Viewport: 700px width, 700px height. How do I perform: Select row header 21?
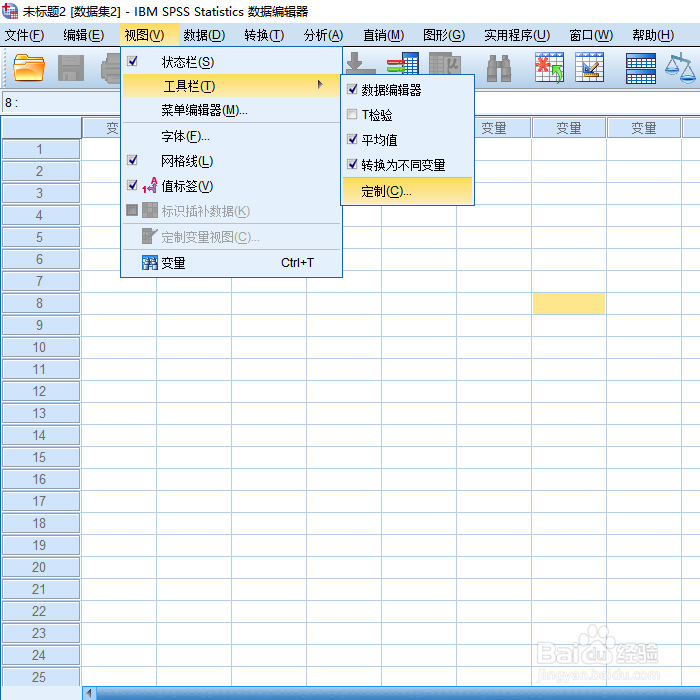[41, 589]
